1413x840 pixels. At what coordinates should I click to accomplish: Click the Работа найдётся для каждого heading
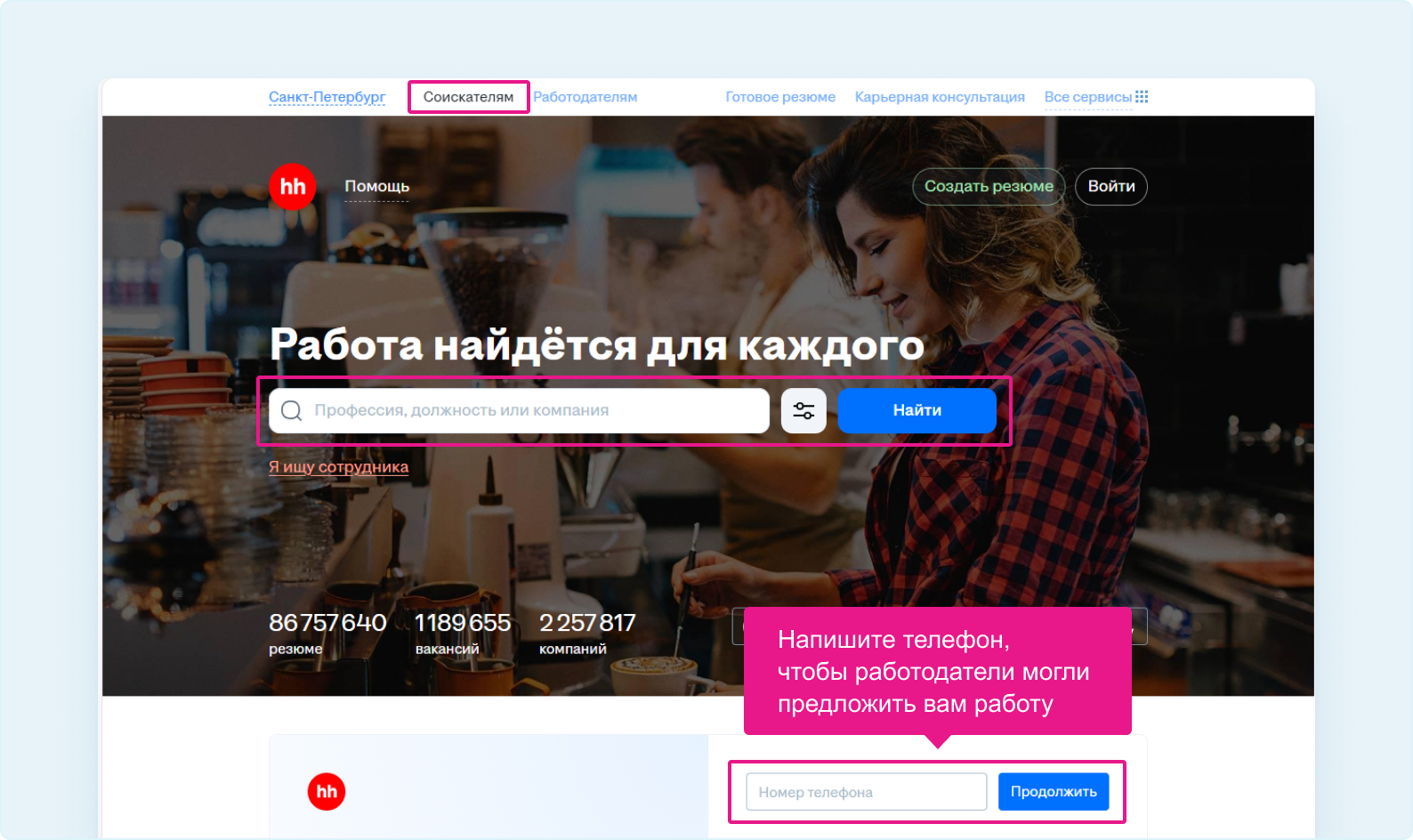click(x=597, y=344)
